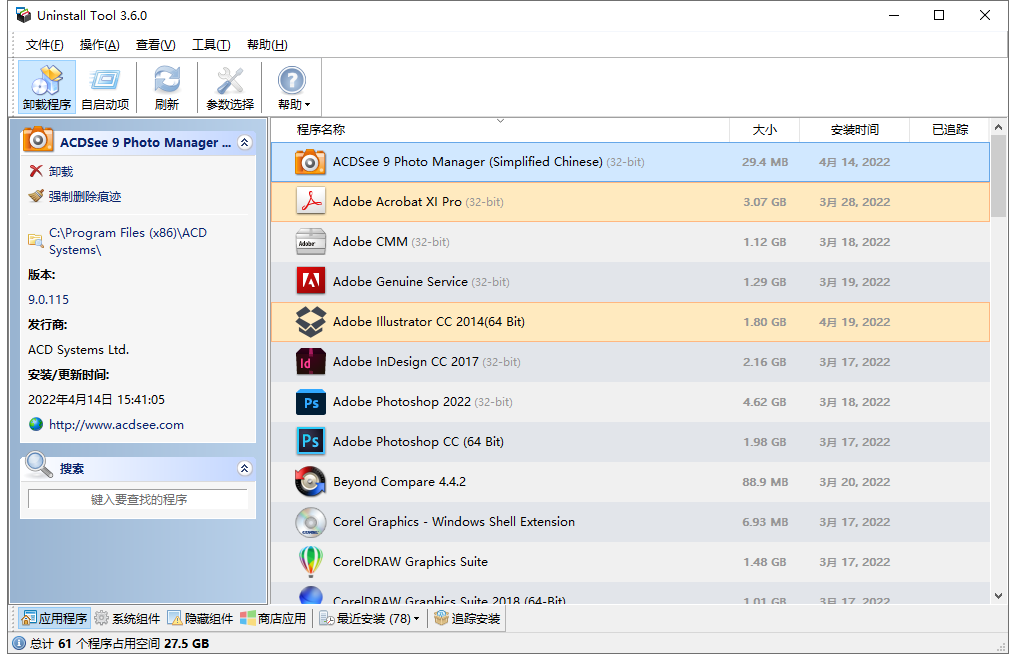The height and width of the screenshot is (661, 1016).
Task: Click the Adobe Acrobat XI Pro icon
Action: point(310,202)
